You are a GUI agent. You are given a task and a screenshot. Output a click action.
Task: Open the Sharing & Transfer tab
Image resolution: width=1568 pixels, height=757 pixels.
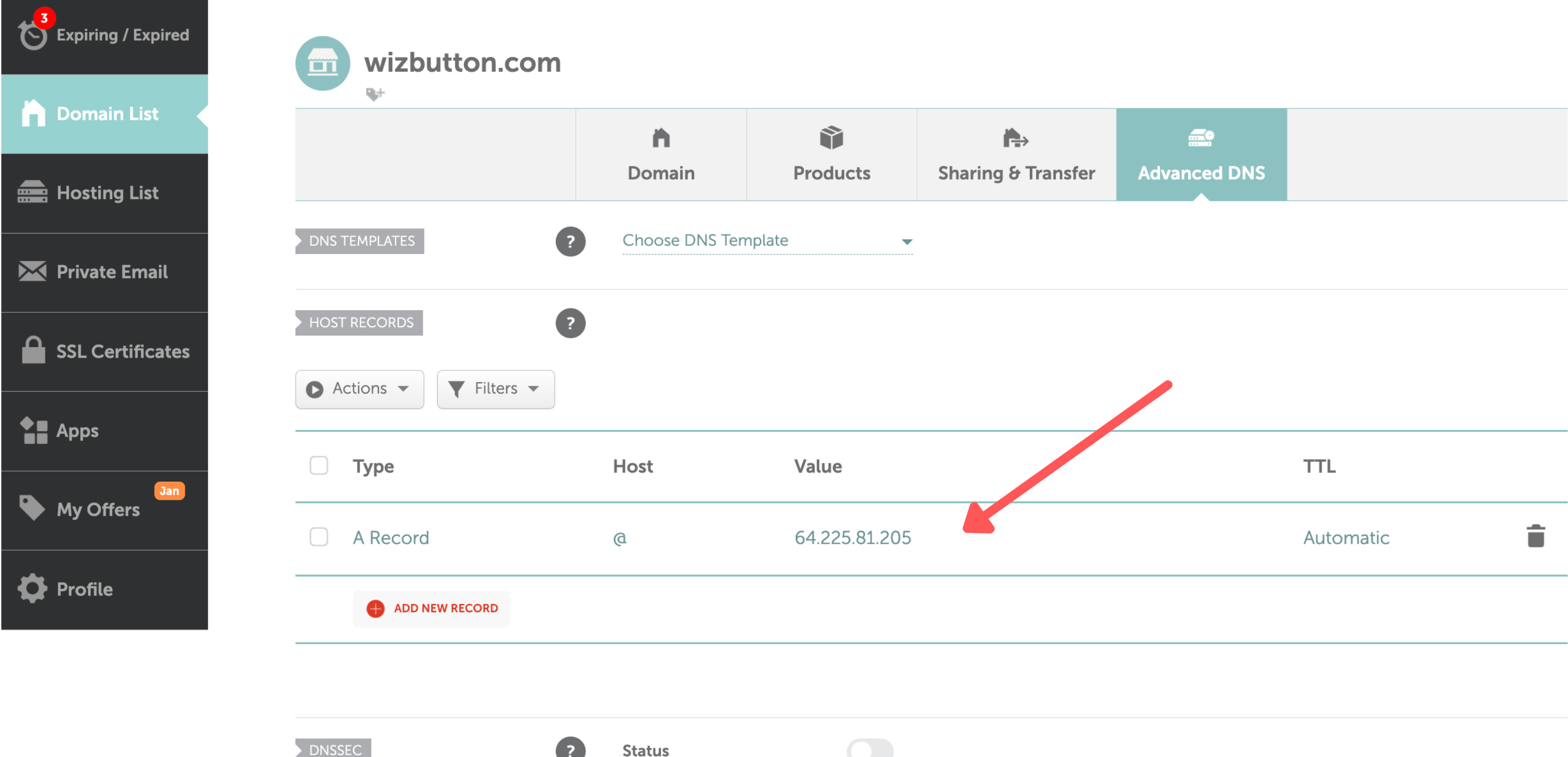(x=1015, y=154)
